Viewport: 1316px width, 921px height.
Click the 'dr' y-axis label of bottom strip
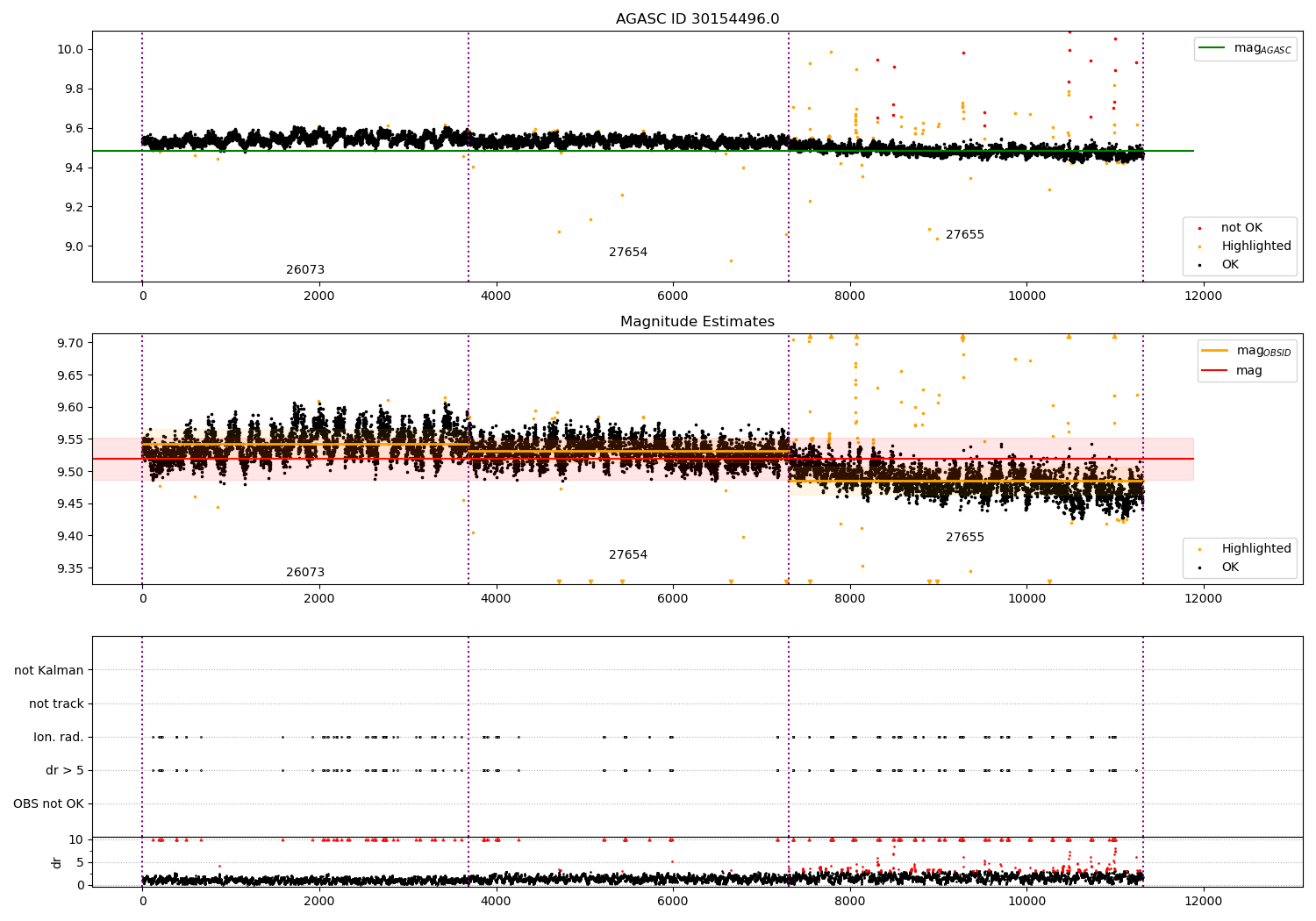(x=57, y=862)
